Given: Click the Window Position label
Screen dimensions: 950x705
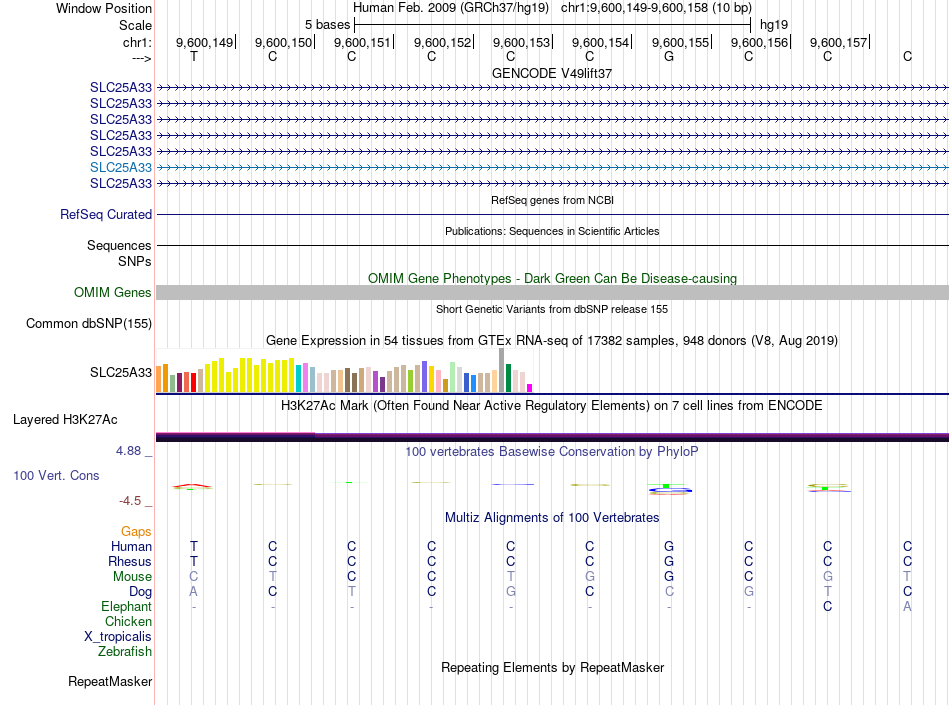Looking at the screenshot, I should click(x=104, y=8).
